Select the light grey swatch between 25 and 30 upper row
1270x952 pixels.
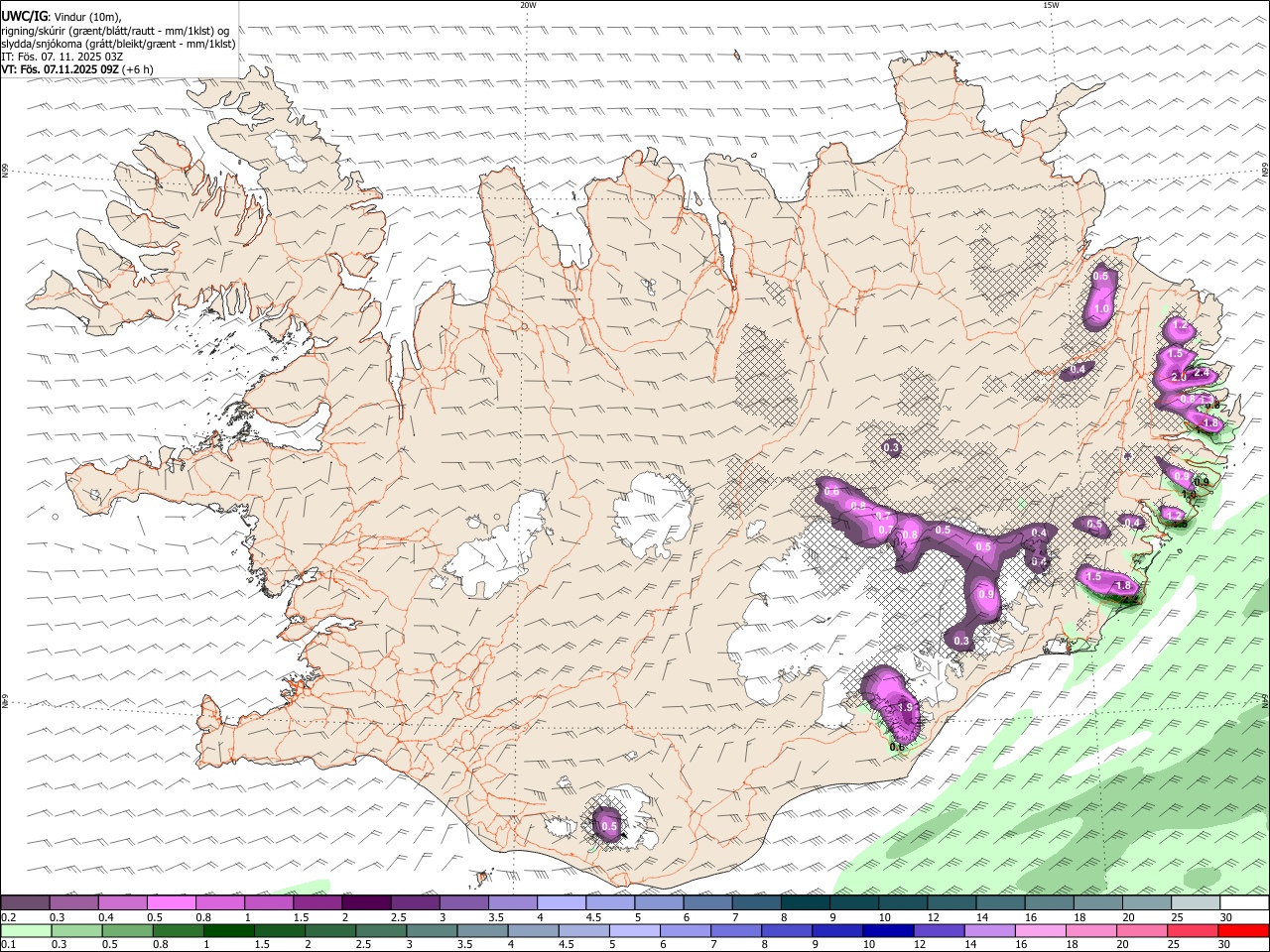[x=1195, y=903]
